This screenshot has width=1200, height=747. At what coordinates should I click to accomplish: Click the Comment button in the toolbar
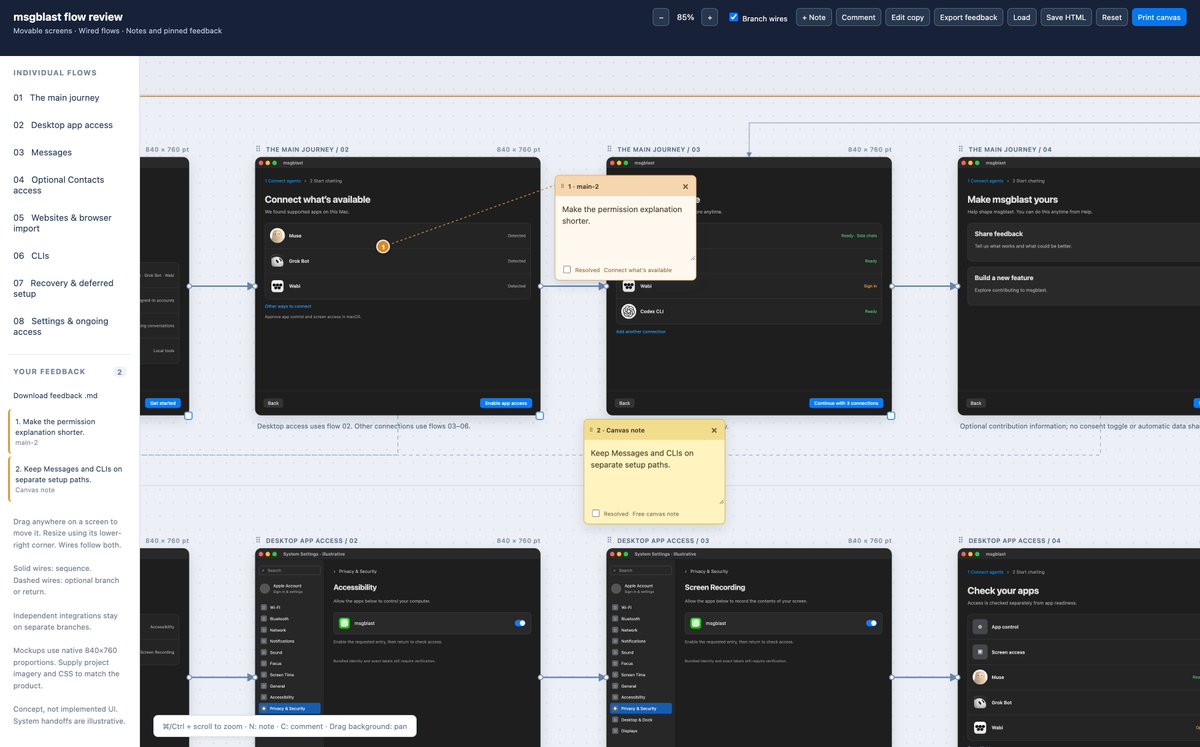point(858,17)
